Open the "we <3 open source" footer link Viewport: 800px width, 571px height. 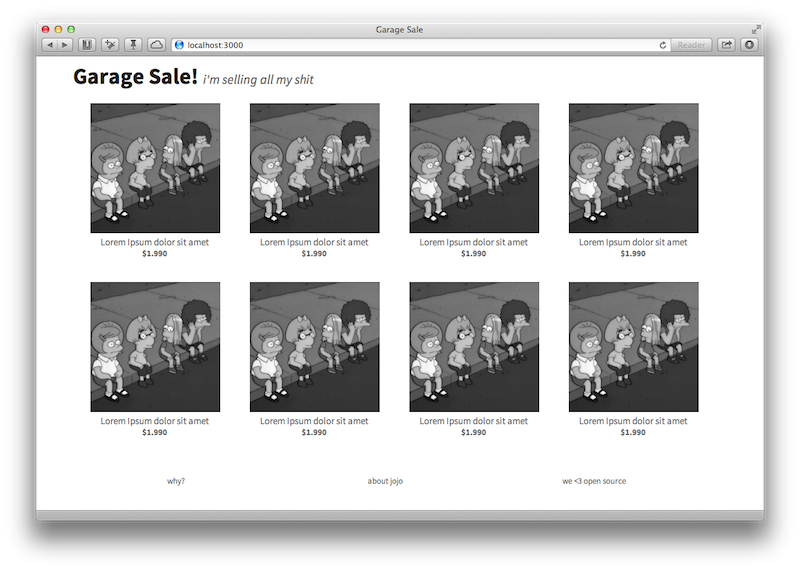[x=594, y=481]
